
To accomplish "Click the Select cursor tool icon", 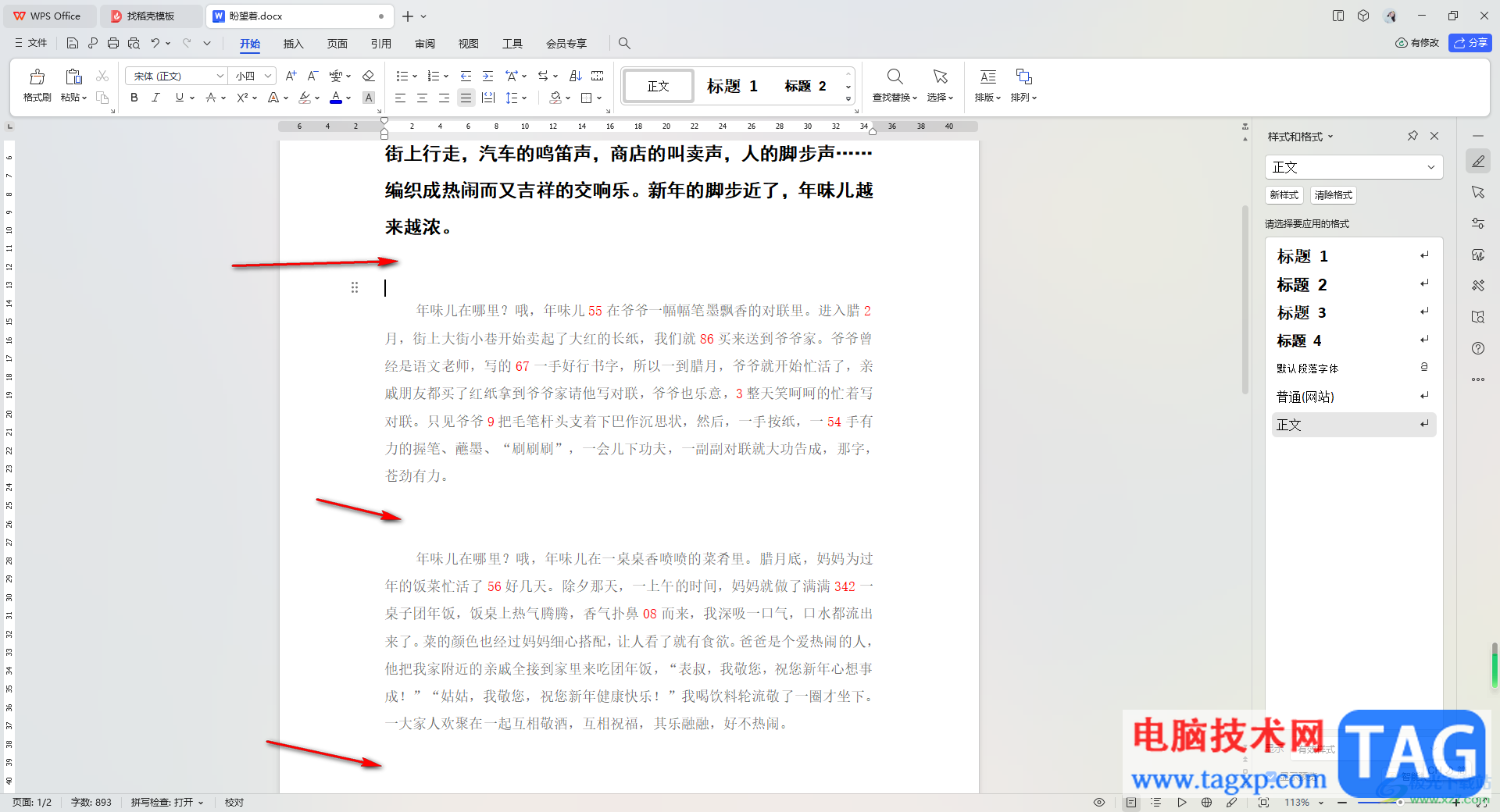I will point(940,77).
